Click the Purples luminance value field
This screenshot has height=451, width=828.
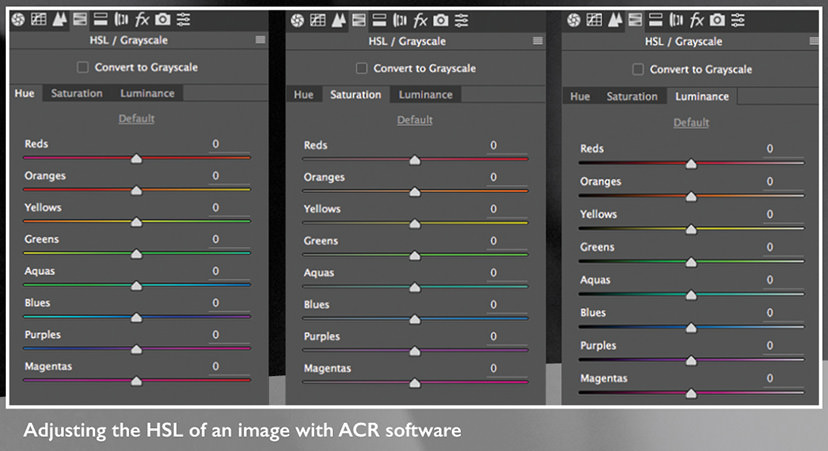[783, 345]
